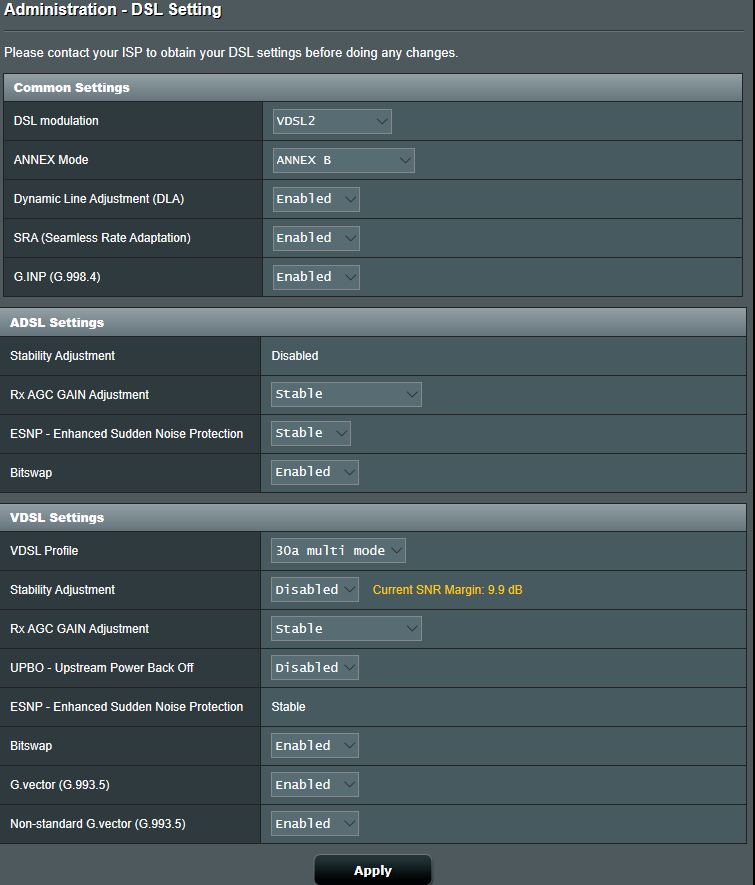
Task: Open the G.vector (G.993.5) dropdown
Action: (x=315, y=785)
